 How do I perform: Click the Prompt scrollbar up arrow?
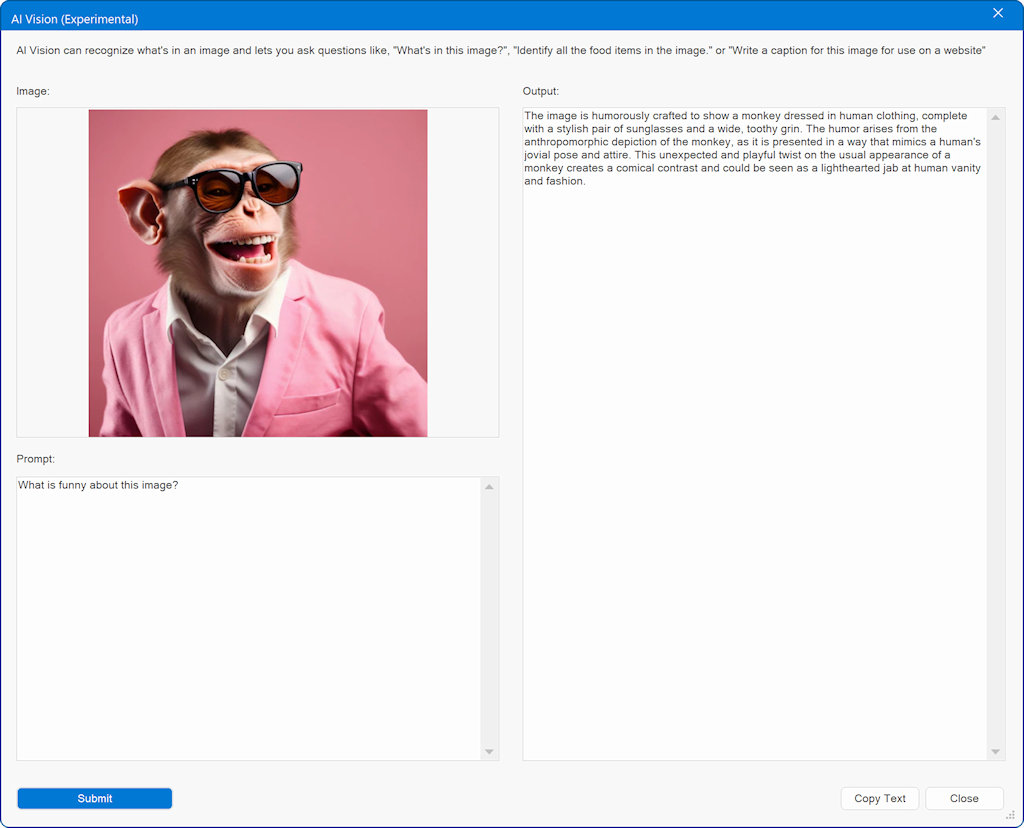pos(489,486)
